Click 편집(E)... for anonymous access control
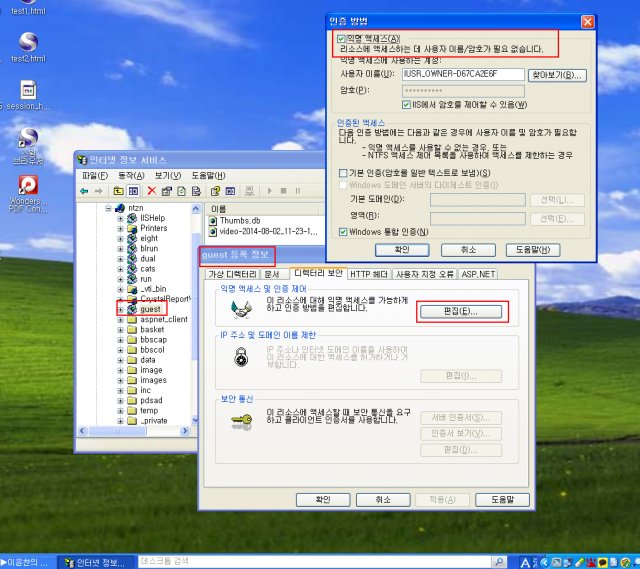This screenshot has height=569, width=640. [x=461, y=311]
